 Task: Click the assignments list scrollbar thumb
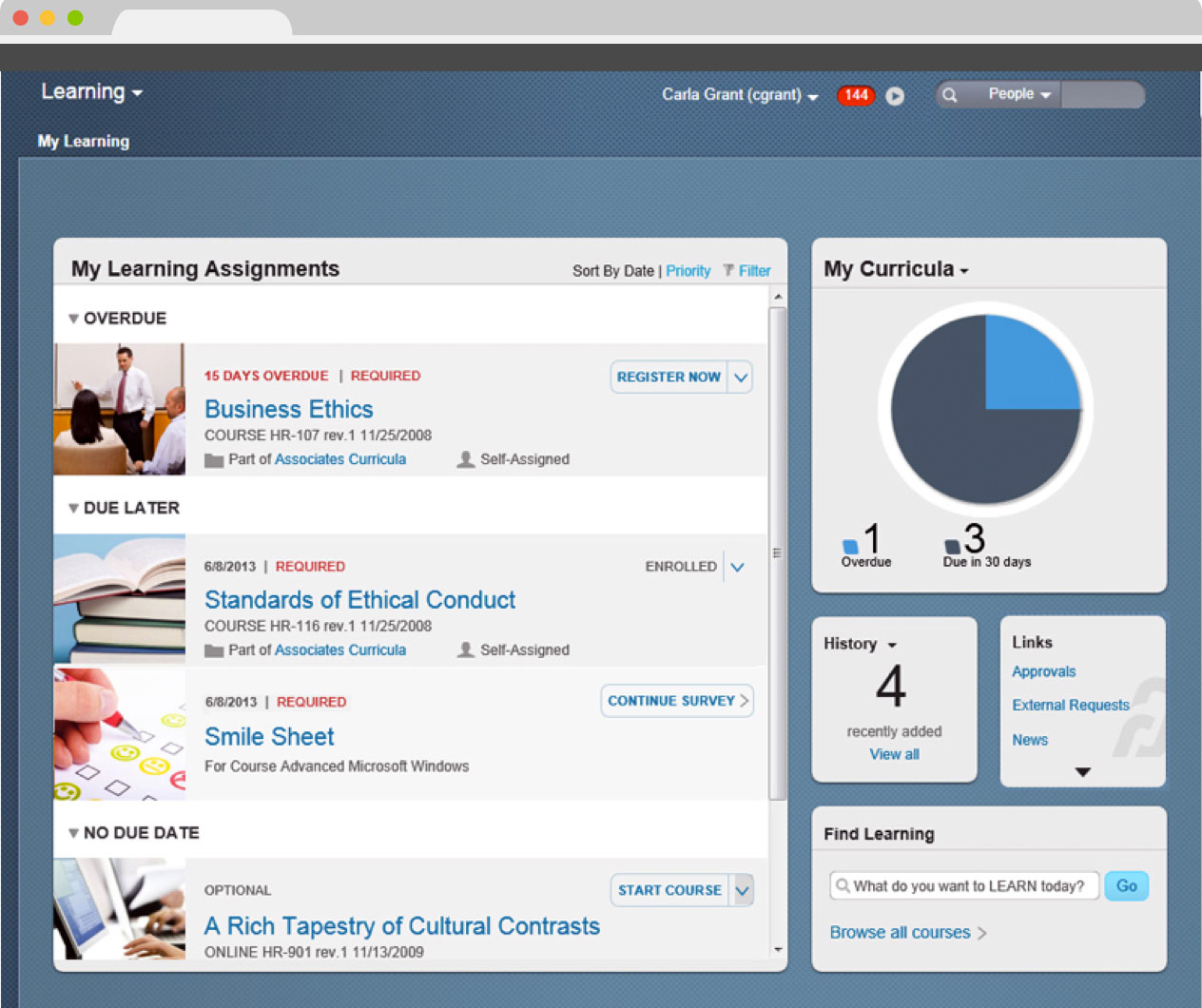[777, 552]
